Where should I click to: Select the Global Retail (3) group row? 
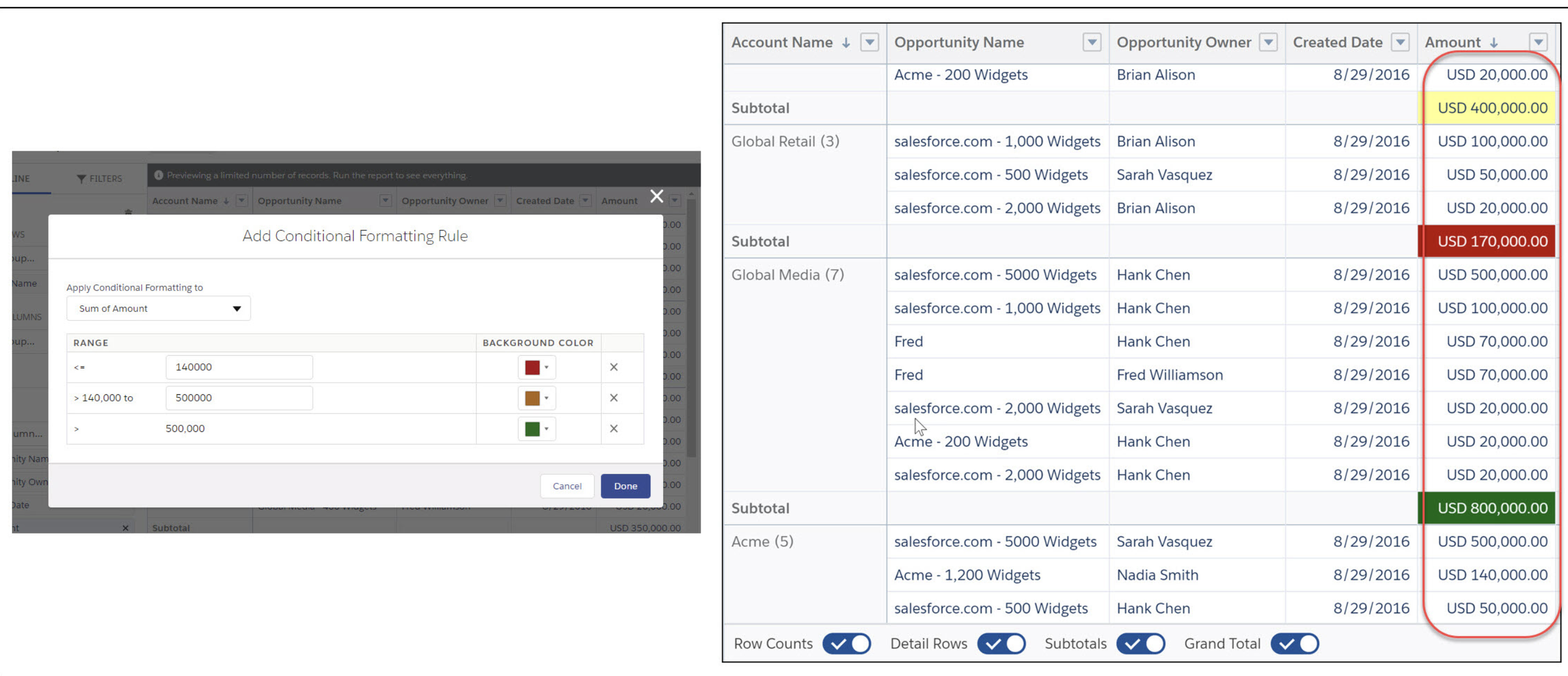785,141
